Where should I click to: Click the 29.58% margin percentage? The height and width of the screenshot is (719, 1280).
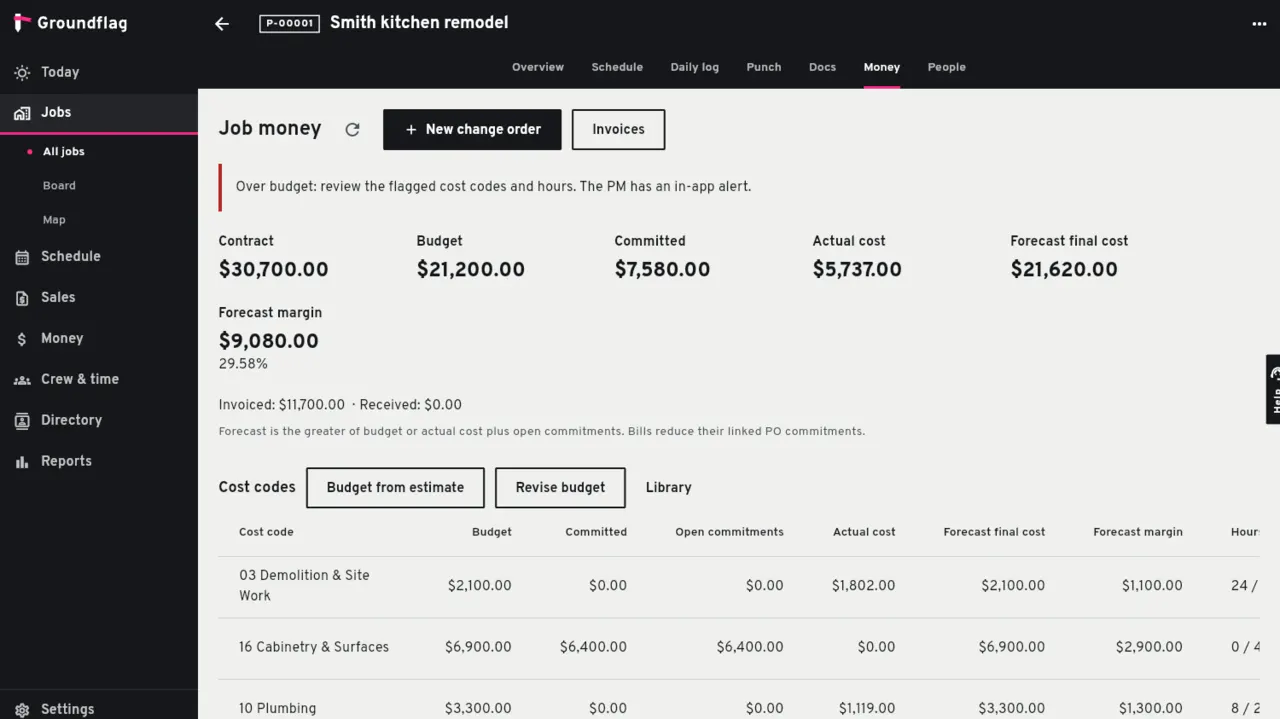coord(243,364)
